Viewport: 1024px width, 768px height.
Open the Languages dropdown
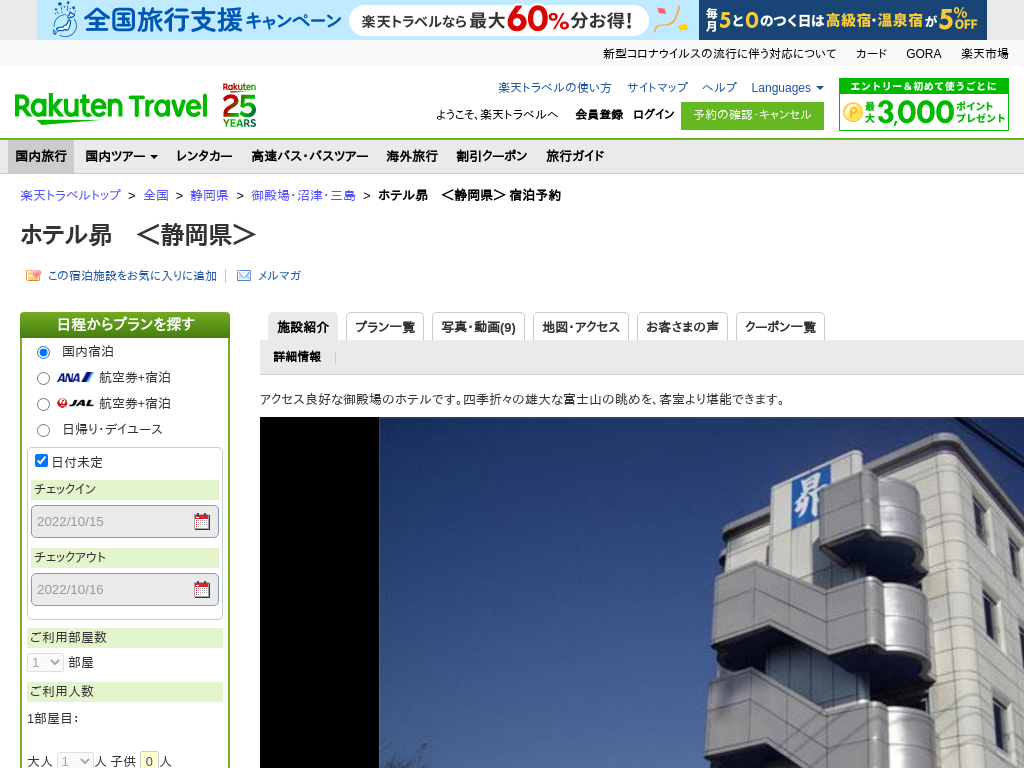pyautogui.click(x=787, y=88)
